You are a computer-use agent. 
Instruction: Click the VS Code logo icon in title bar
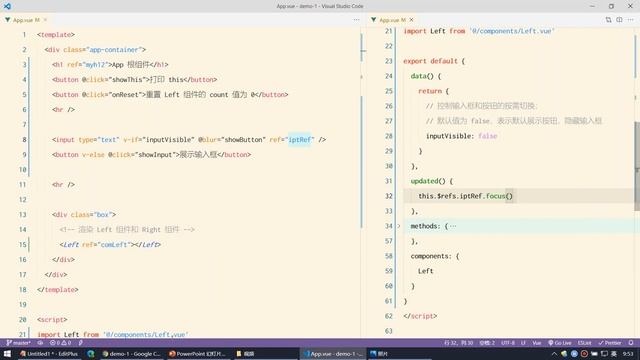(7, 6)
